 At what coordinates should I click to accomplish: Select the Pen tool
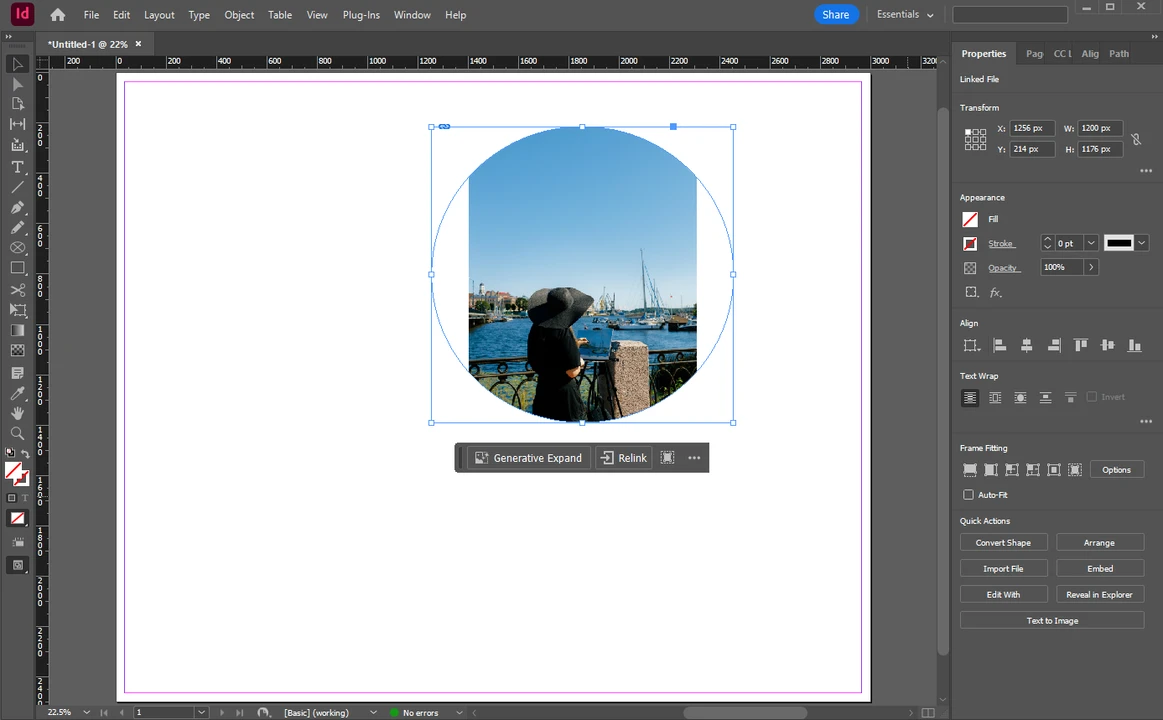coord(17,208)
